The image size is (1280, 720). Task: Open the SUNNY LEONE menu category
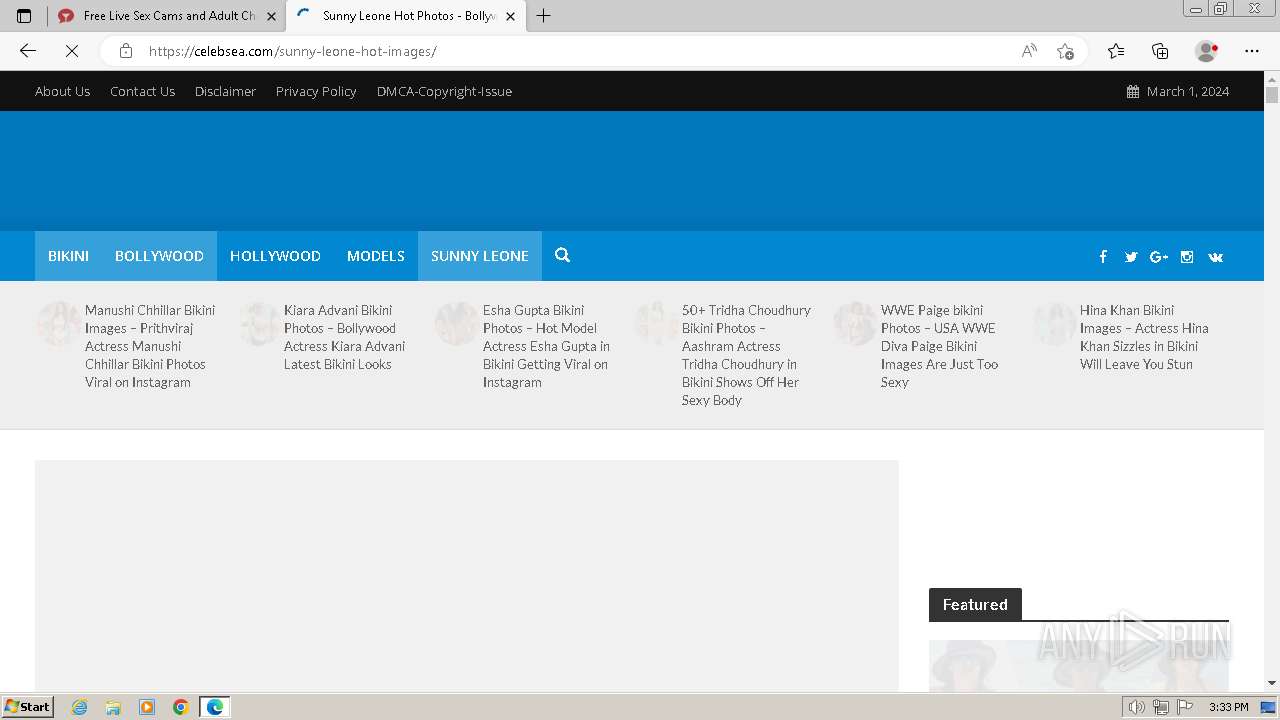[x=480, y=256]
